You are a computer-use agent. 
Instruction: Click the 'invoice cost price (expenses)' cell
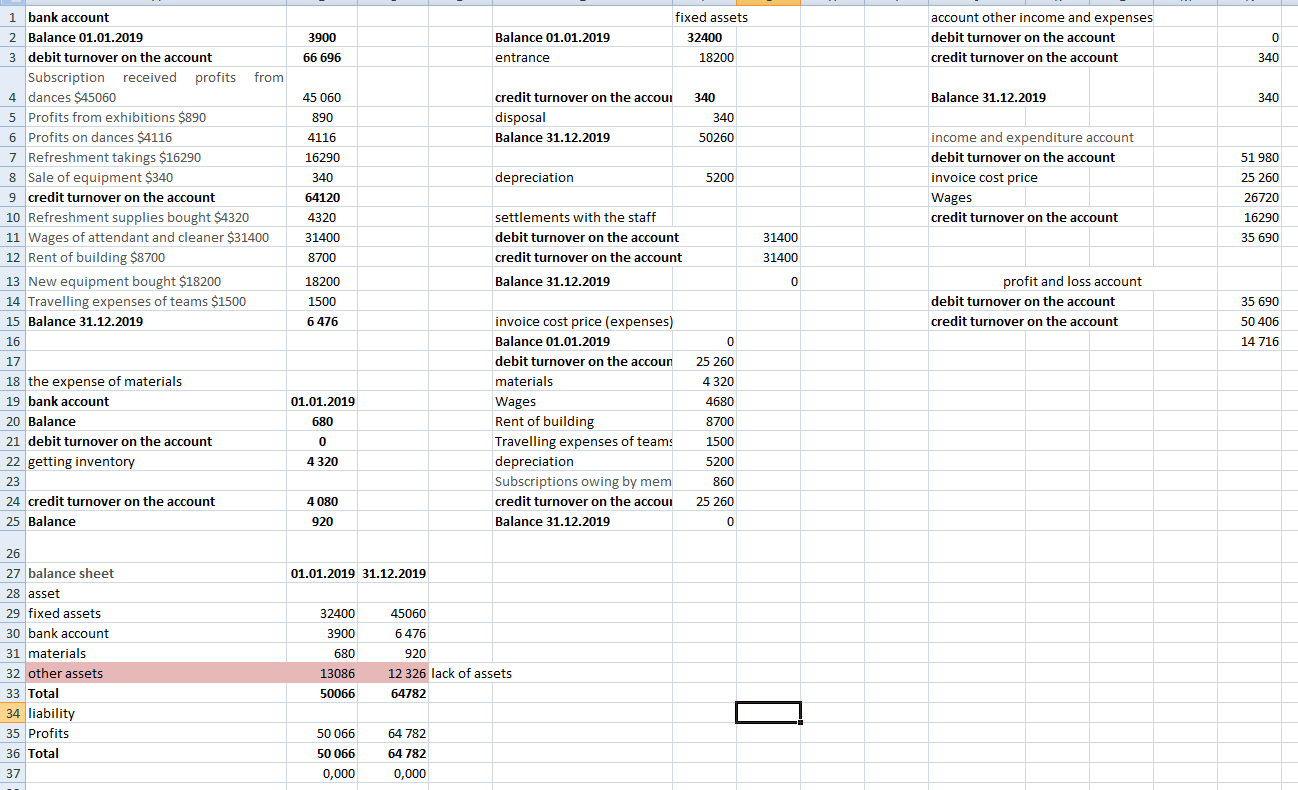[584, 321]
